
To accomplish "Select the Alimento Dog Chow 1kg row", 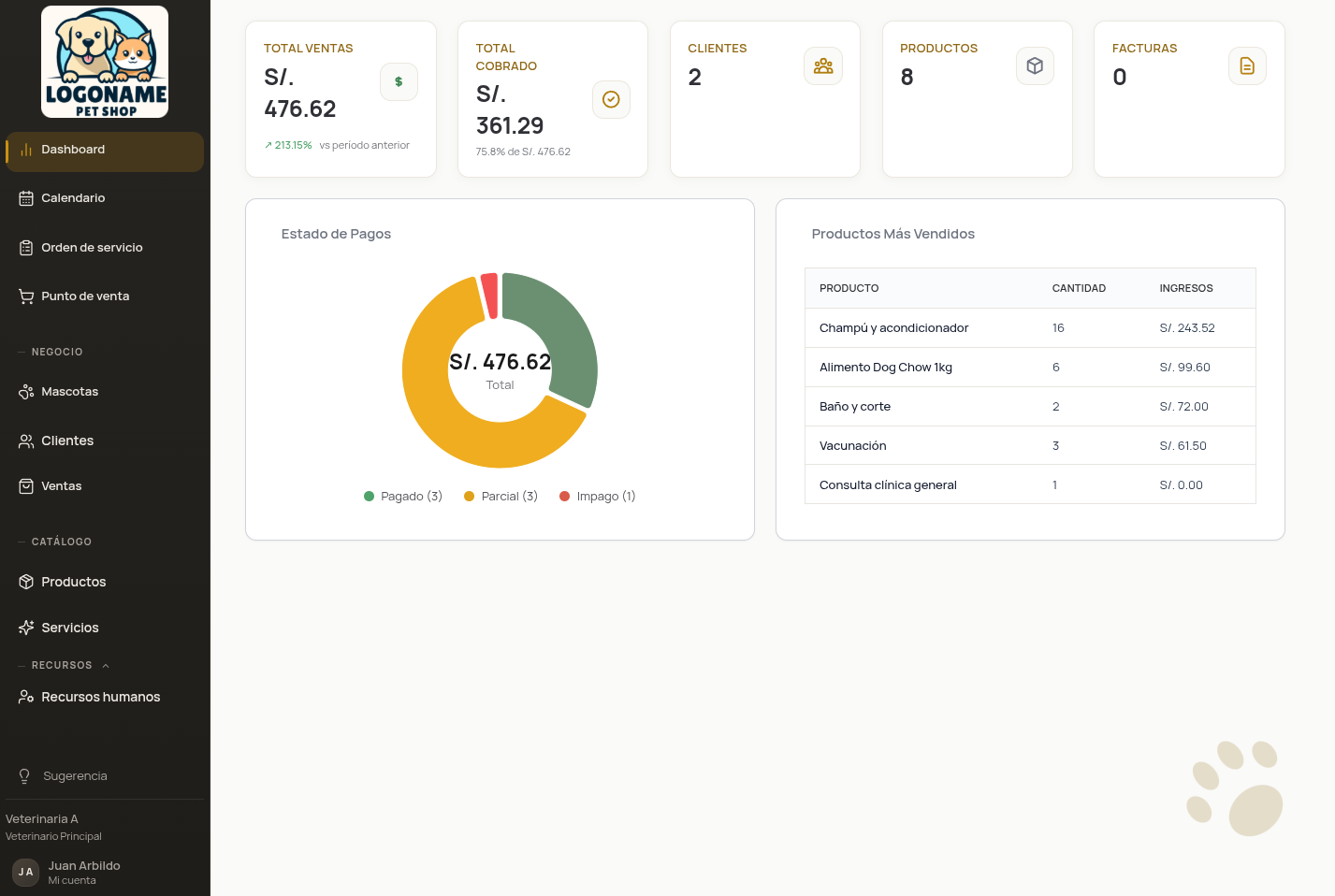I will pyautogui.click(x=1030, y=368).
